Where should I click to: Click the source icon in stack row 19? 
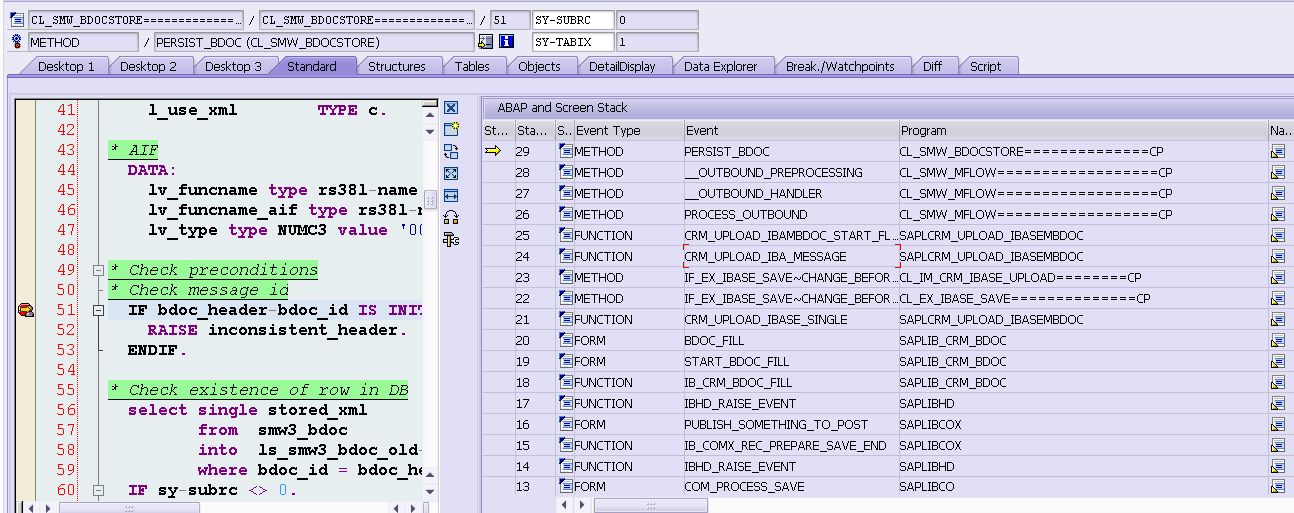pos(565,361)
